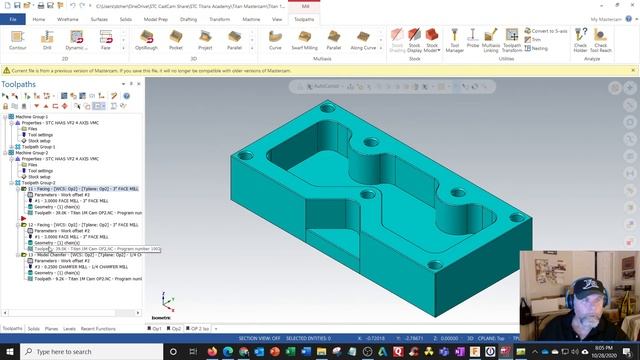The height and width of the screenshot is (360, 640).
Task: Collapse Machine Group-1 tree node
Action: click(x=5, y=117)
